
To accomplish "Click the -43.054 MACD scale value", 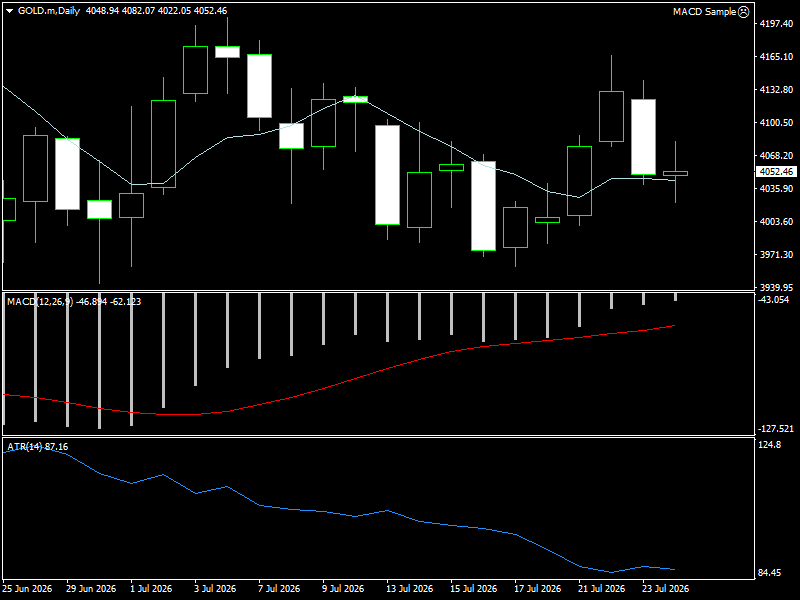I will 773,299.
